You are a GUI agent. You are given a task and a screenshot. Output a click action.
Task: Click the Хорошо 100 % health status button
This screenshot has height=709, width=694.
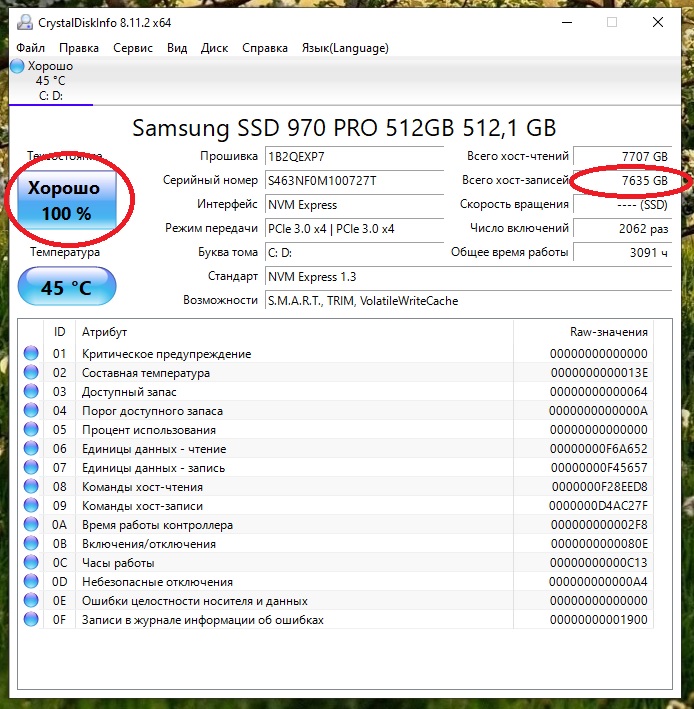(x=67, y=200)
